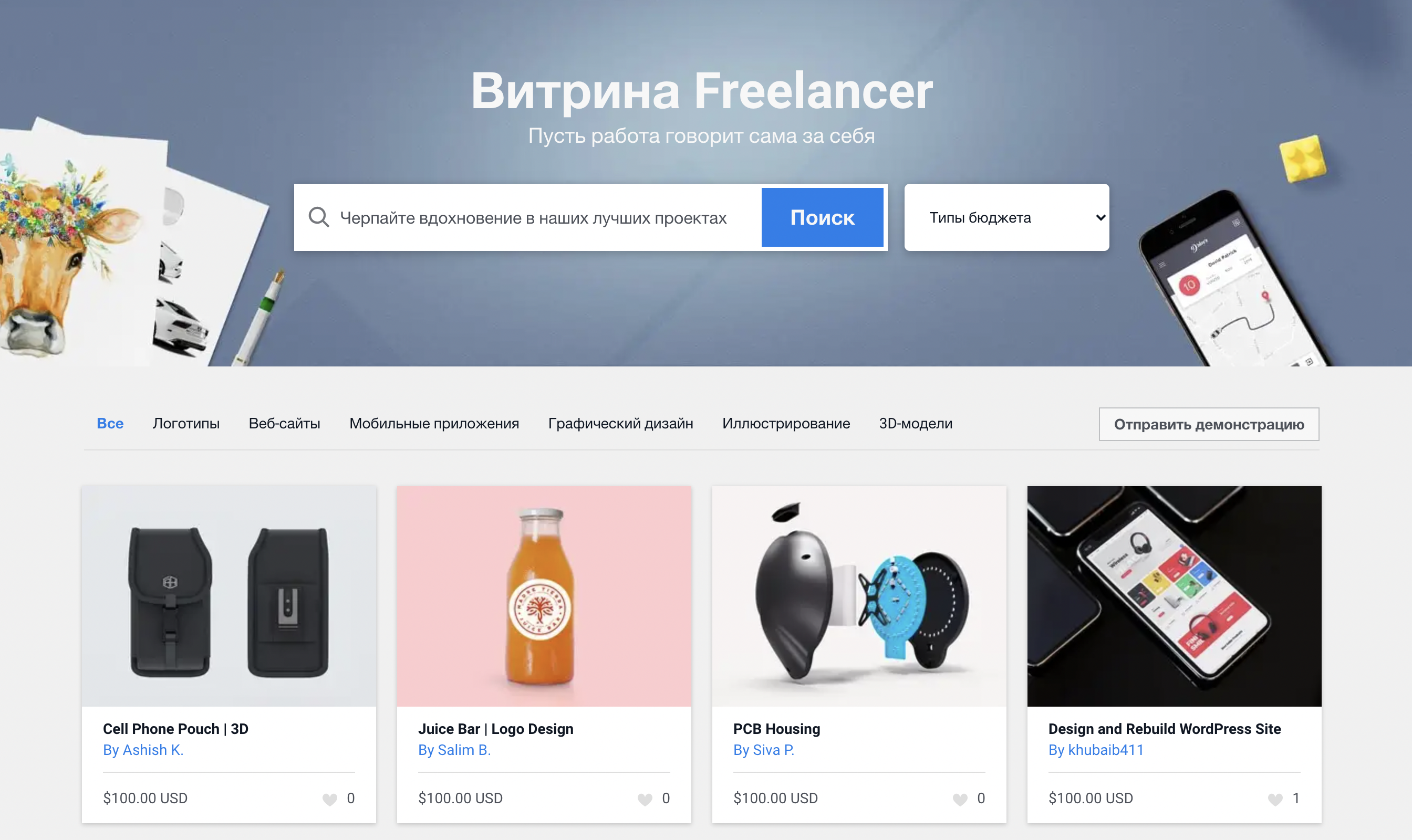Image resolution: width=1412 pixels, height=840 pixels.
Task: Open the Типы бюджета dropdown
Action: tap(1006, 217)
